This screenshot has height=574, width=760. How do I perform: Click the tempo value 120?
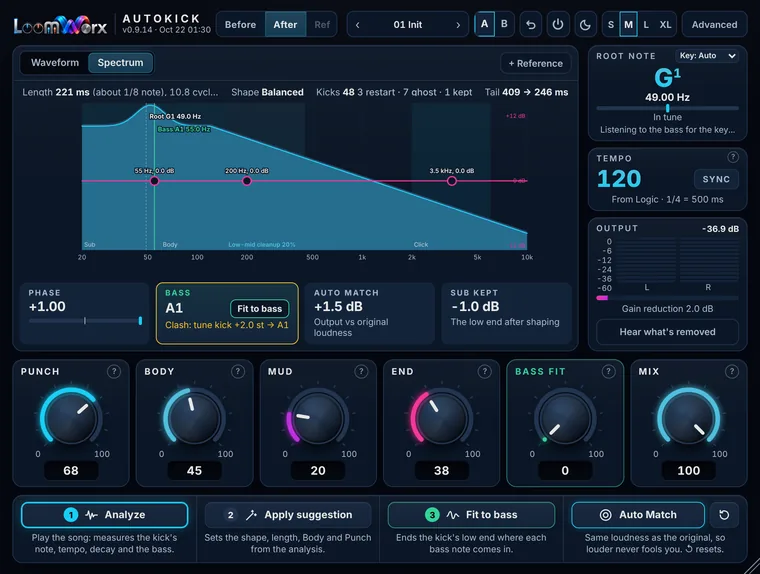(x=619, y=179)
